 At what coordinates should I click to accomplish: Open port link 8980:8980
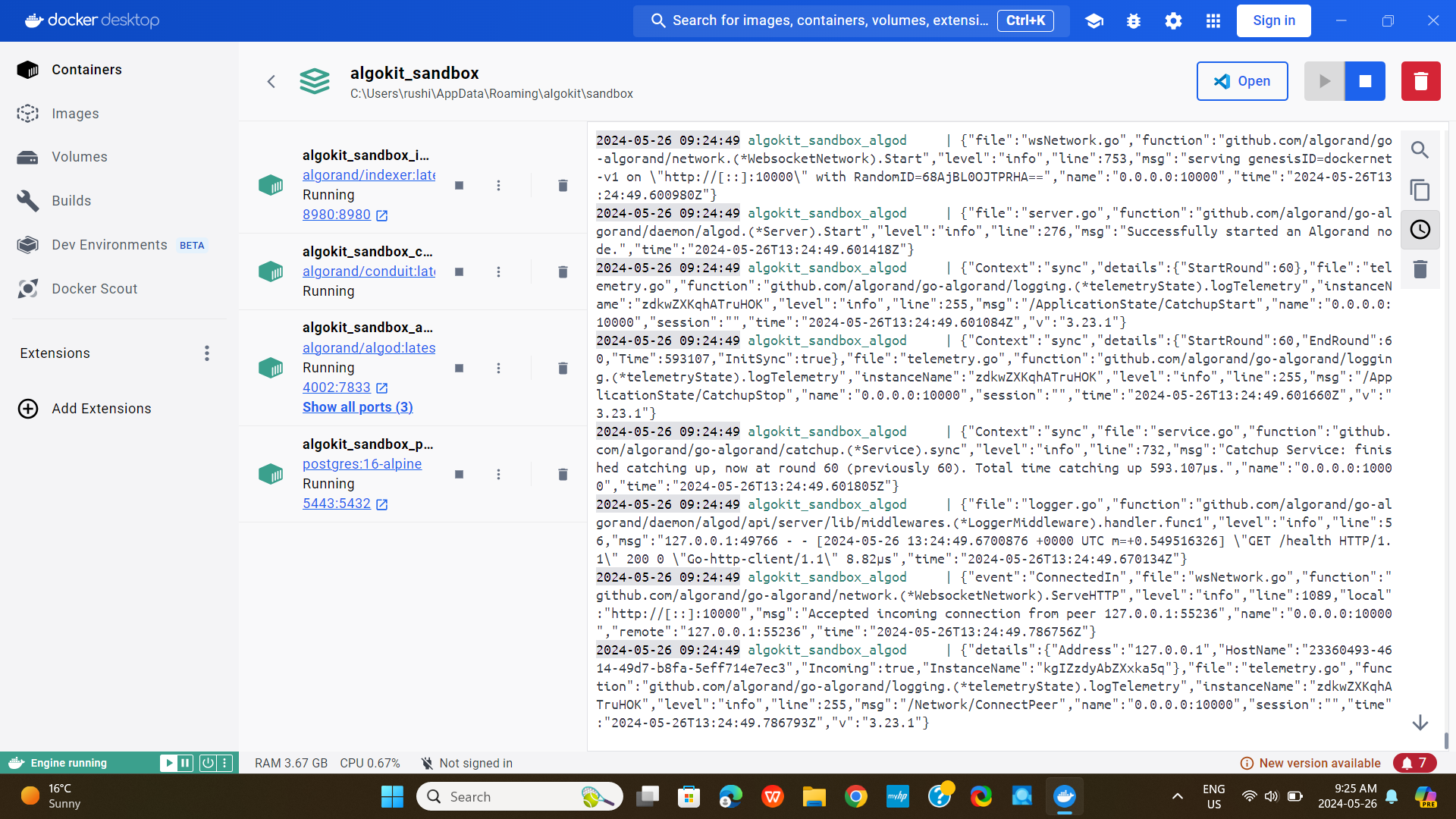click(x=337, y=215)
